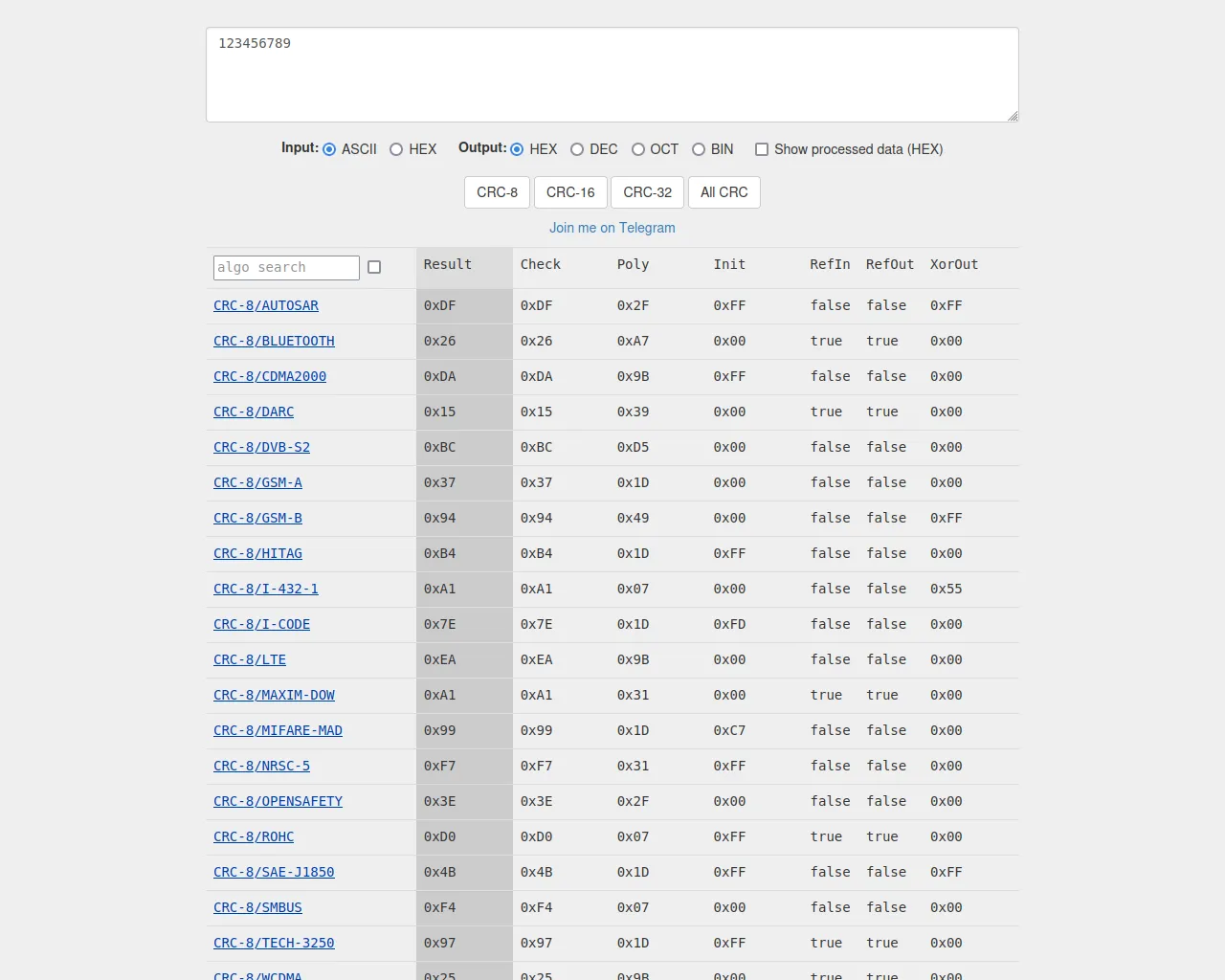Select Check value 0x15 in the DARC row
Viewport: 1225px width, 980px height.
click(x=537, y=412)
